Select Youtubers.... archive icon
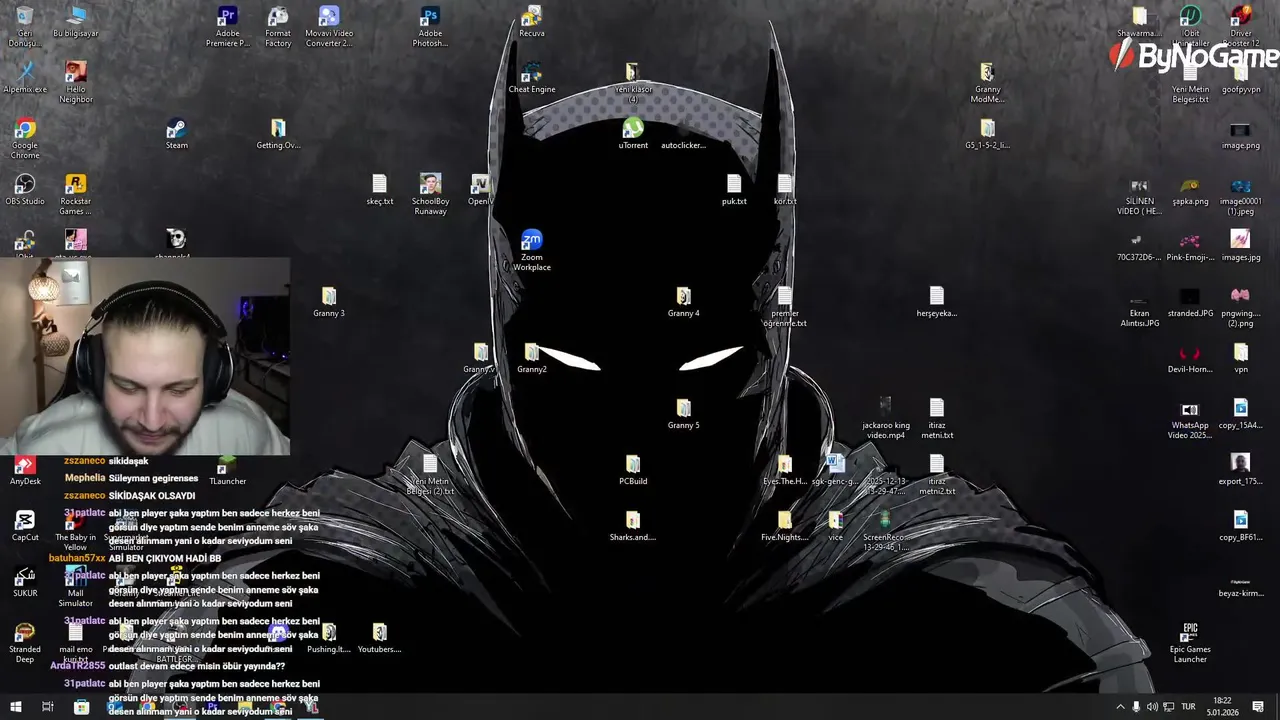1280x720 pixels. pyautogui.click(x=380, y=638)
